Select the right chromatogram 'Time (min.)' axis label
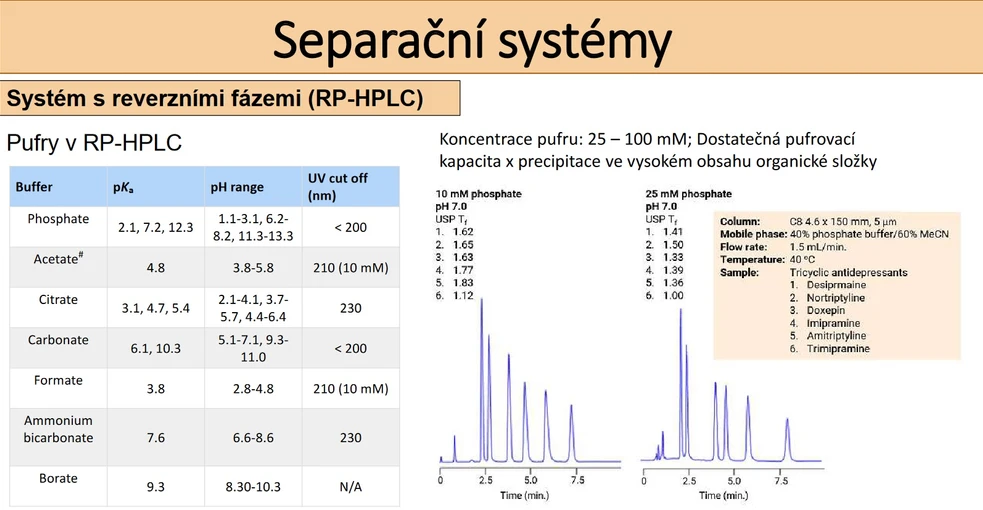The width and height of the screenshot is (983, 510). [723, 495]
